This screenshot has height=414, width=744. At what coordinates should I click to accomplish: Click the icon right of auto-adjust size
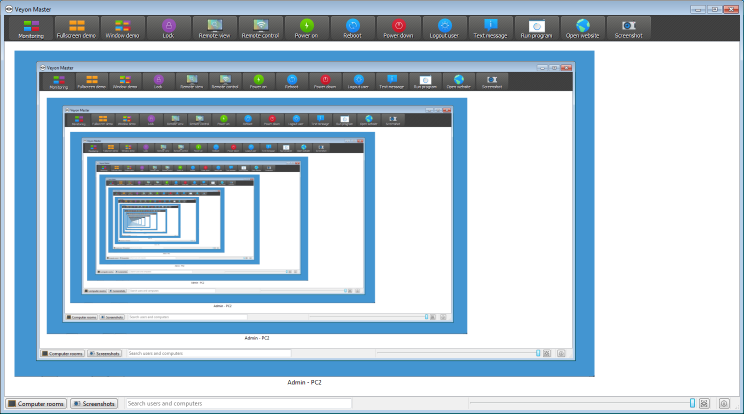pyautogui.click(x=724, y=404)
